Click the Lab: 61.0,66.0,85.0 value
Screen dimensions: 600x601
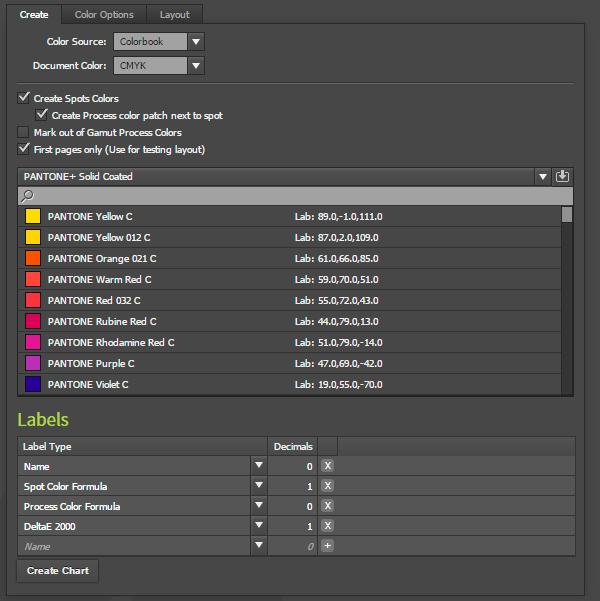pos(337,258)
